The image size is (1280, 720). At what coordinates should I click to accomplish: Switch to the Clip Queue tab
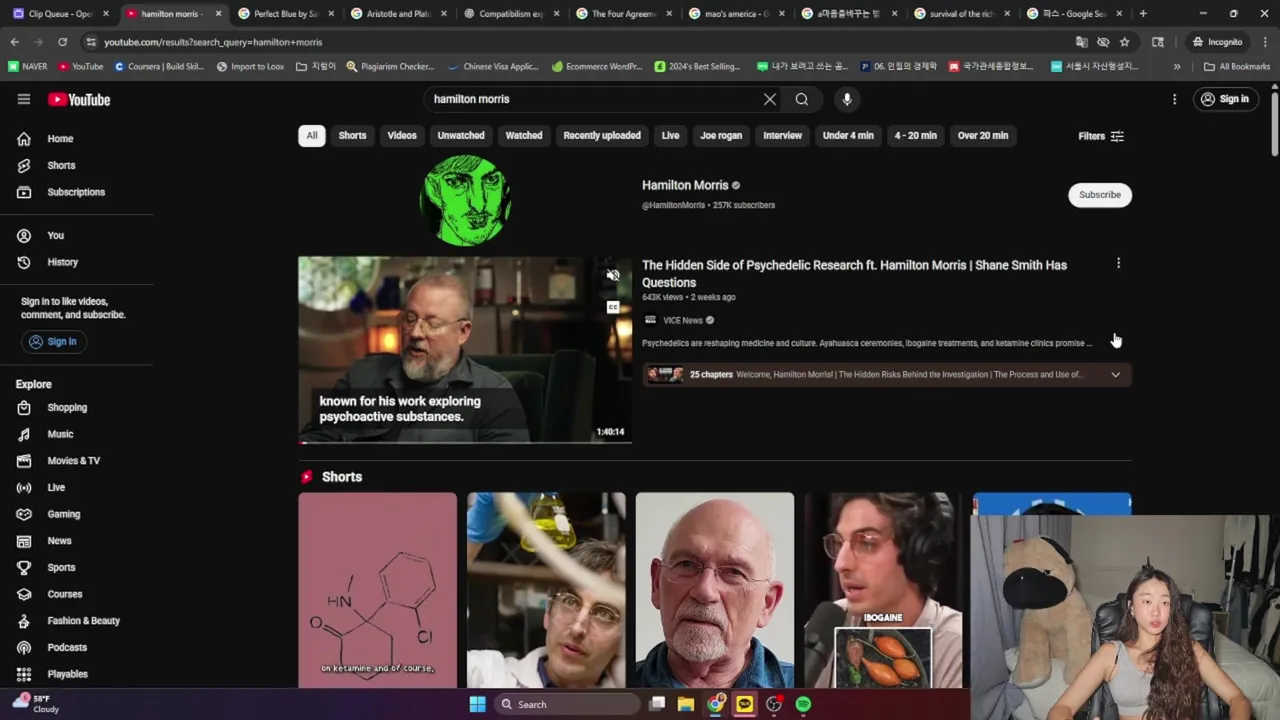pyautogui.click(x=61, y=14)
